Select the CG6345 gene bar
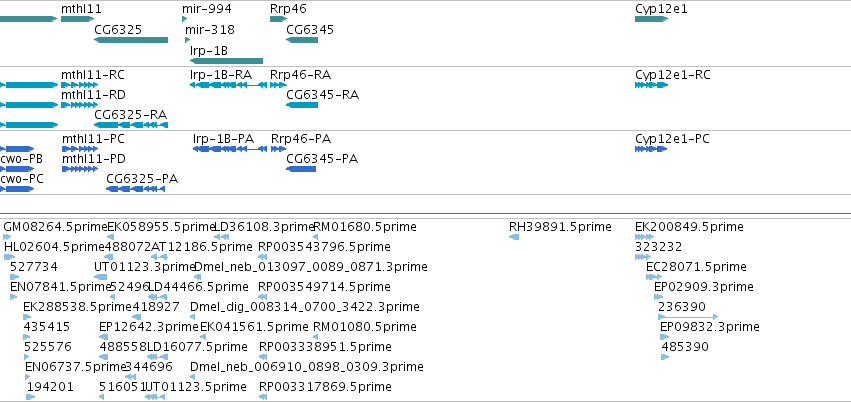 tap(302, 40)
